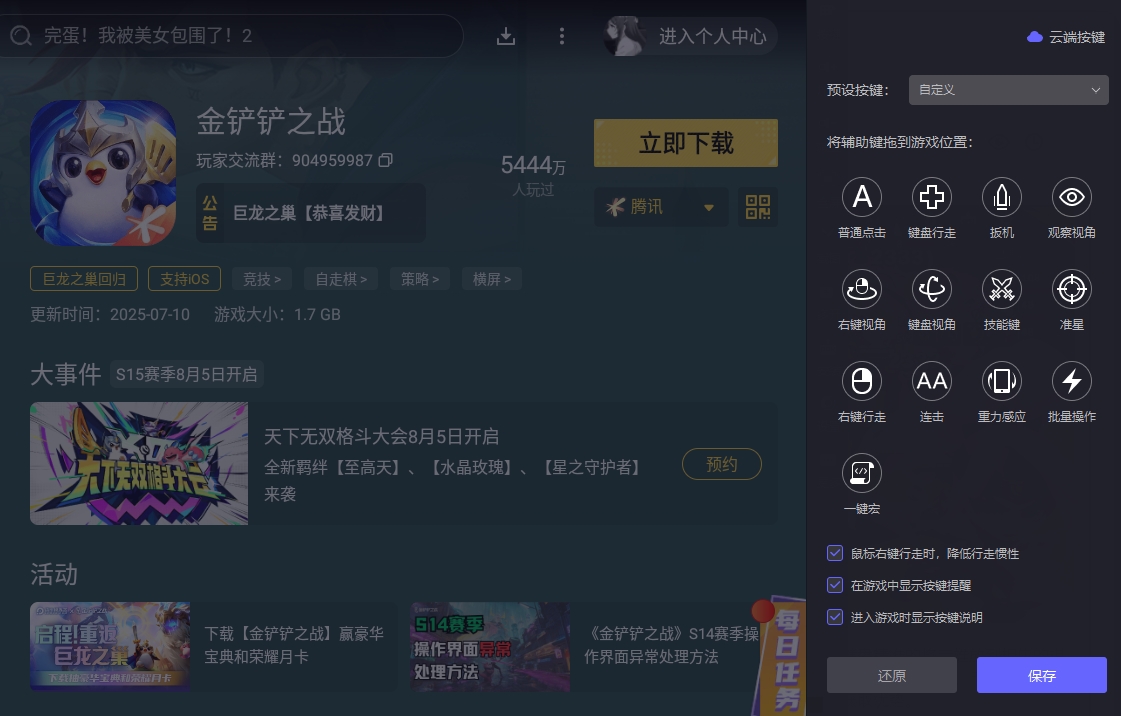The width and height of the screenshot is (1121, 716).
Task: Choose the 重力感应 (gravity sensor) icon
Action: (x=1001, y=381)
